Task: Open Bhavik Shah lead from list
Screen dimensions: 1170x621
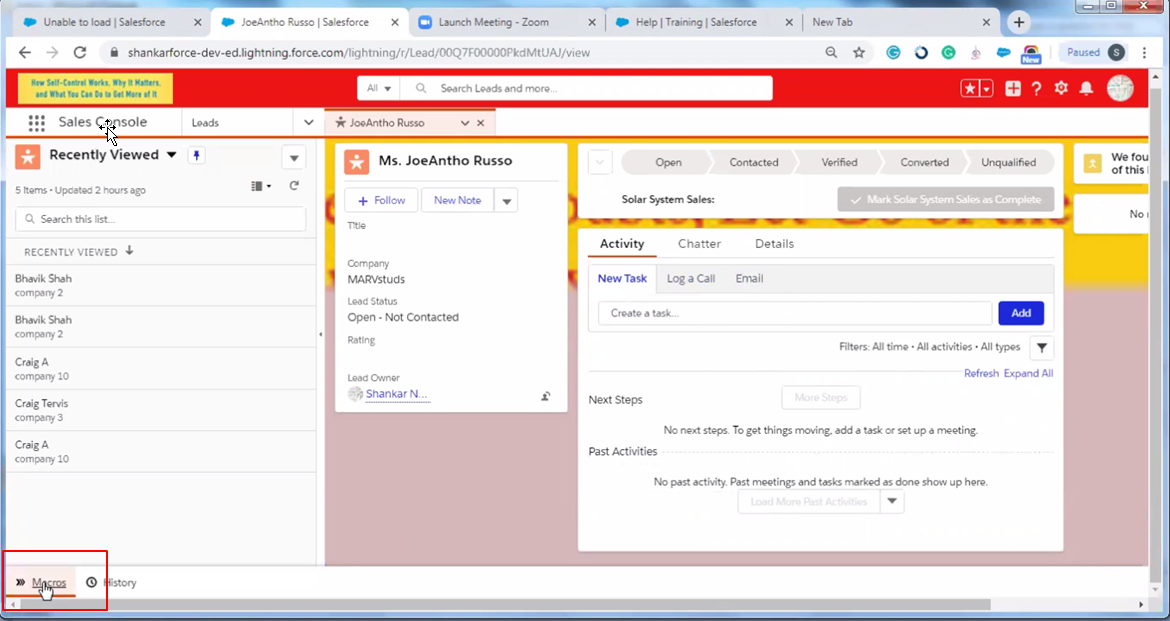Action: tap(43, 279)
